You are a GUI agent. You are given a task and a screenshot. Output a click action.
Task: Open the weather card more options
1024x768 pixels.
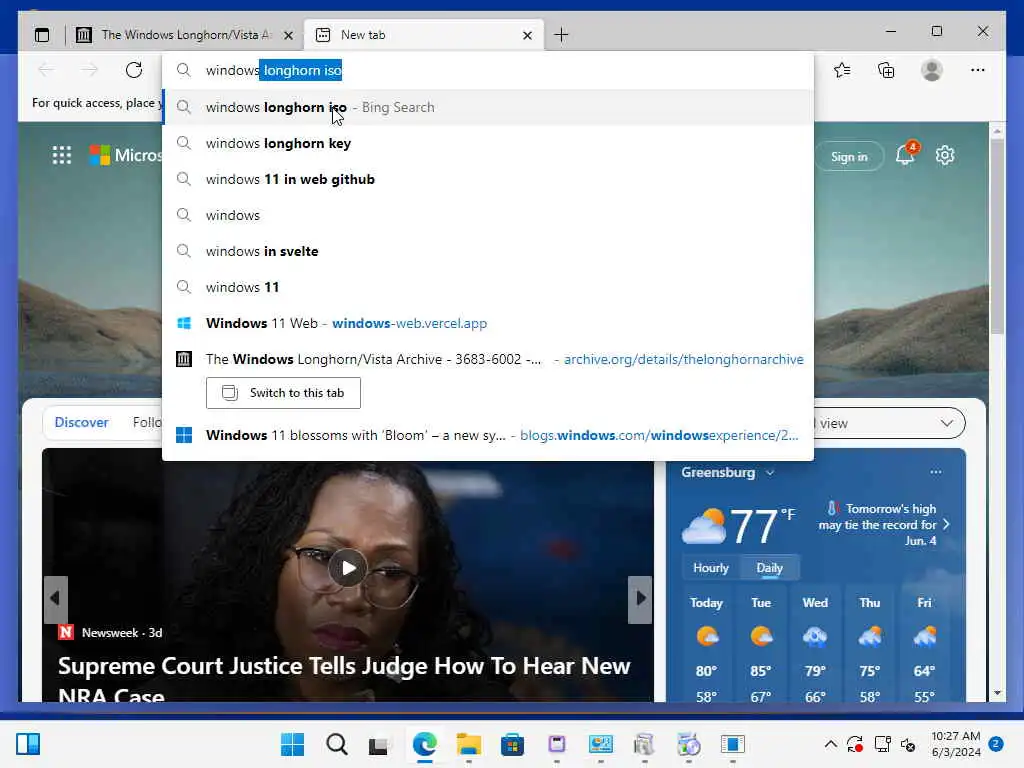point(936,472)
